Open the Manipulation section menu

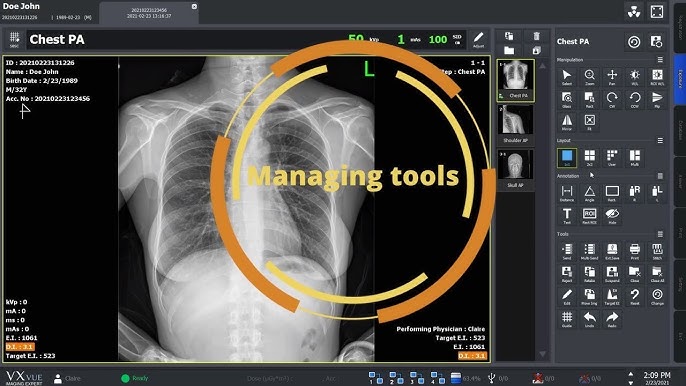pos(660,60)
